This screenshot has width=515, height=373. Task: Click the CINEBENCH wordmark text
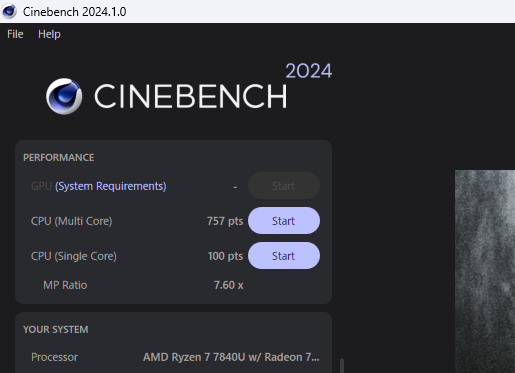point(191,96)
